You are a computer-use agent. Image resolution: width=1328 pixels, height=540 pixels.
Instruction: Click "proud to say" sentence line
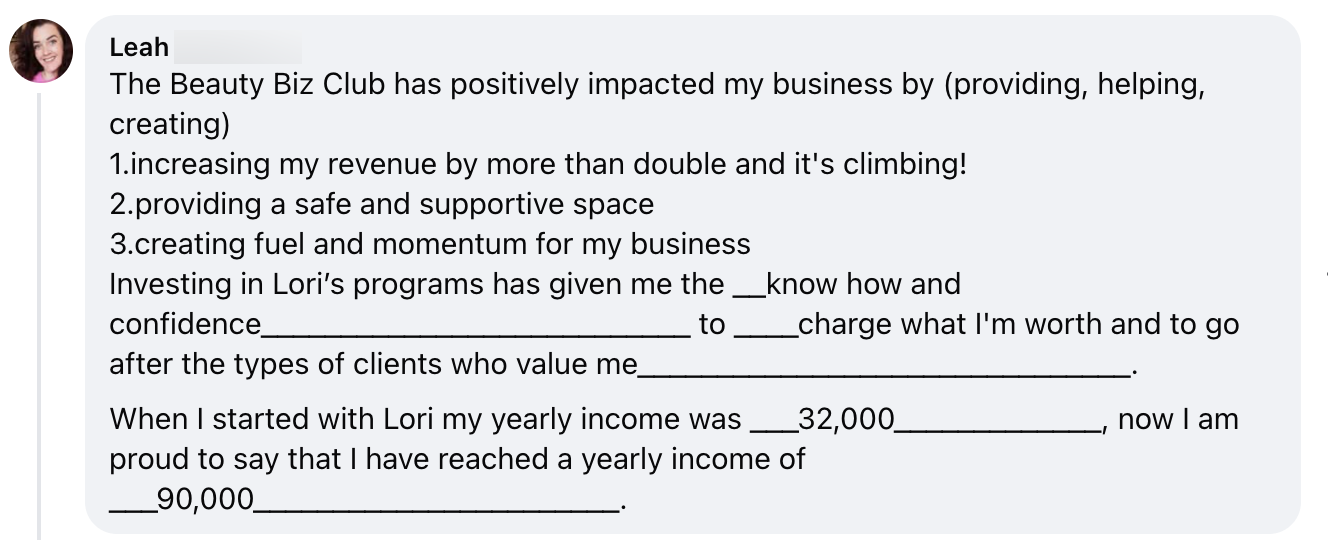coord(456,459)
